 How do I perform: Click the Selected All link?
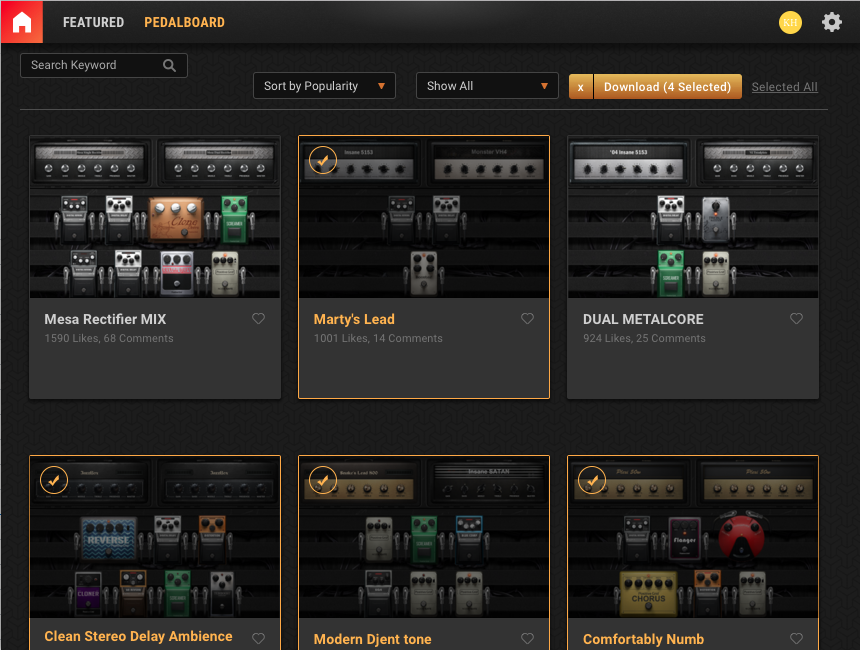(x=784, y=87)
